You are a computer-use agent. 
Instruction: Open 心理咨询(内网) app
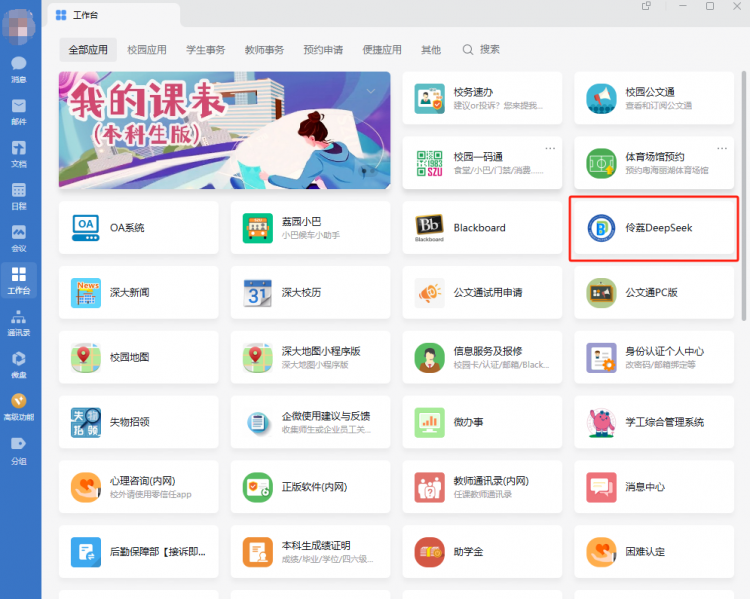click(x=139, y=487)
